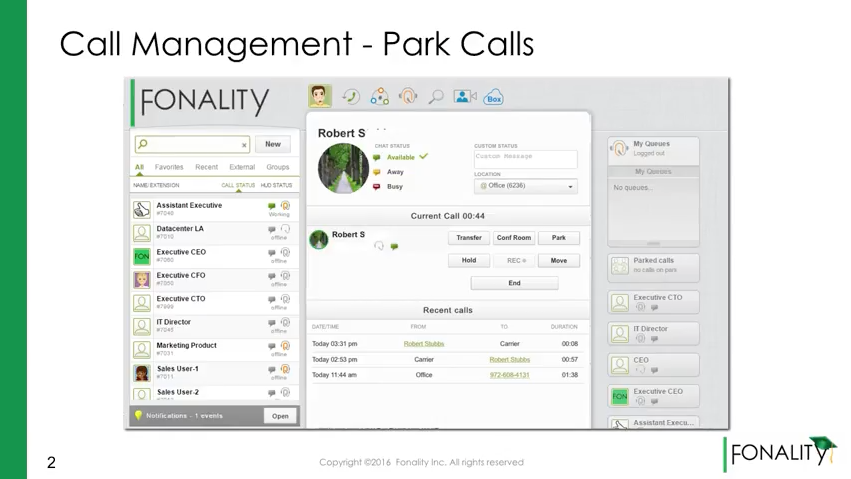Switch to the External tab
This screenshot has height=479, width=851.
click(x=242, y=167)
